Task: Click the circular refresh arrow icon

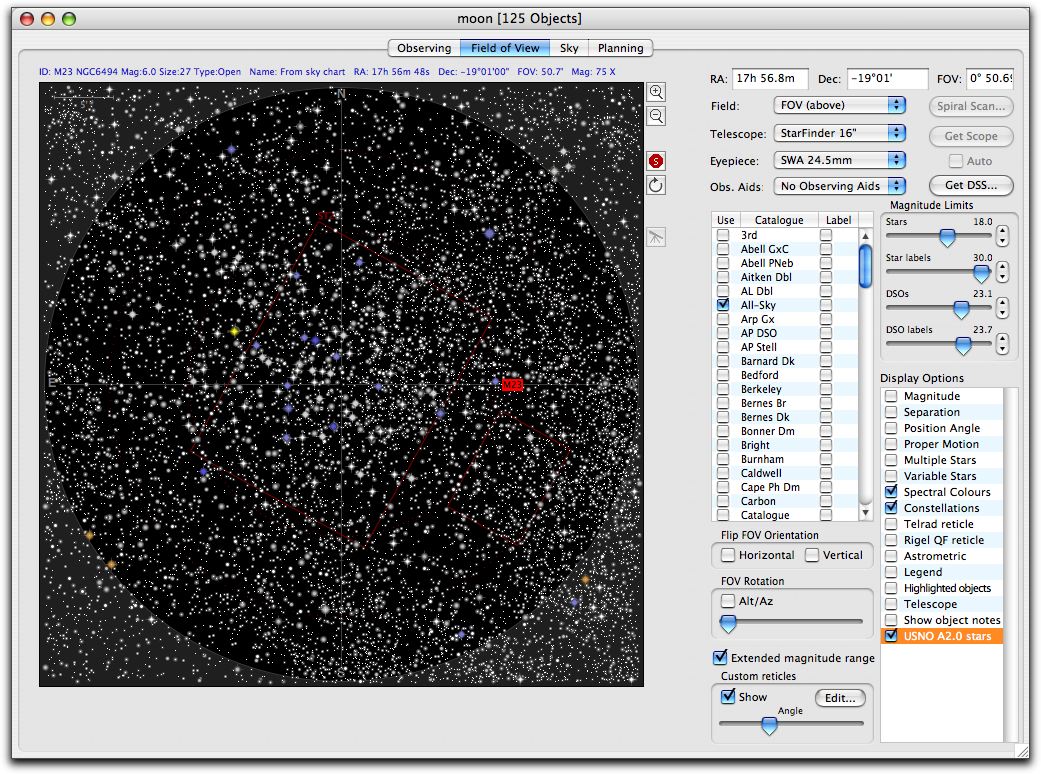Action: [657, 185]
